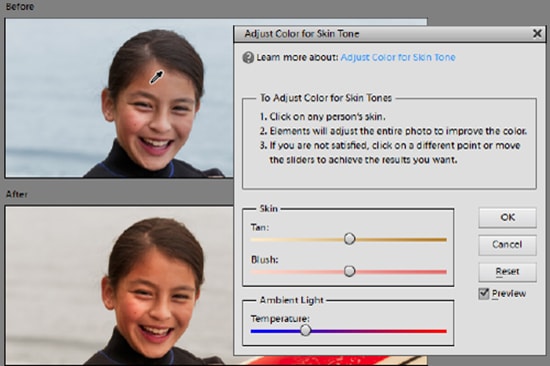550x366 pixels.
Task: Click the pale end of the Tan track
Action: [255, 240]
